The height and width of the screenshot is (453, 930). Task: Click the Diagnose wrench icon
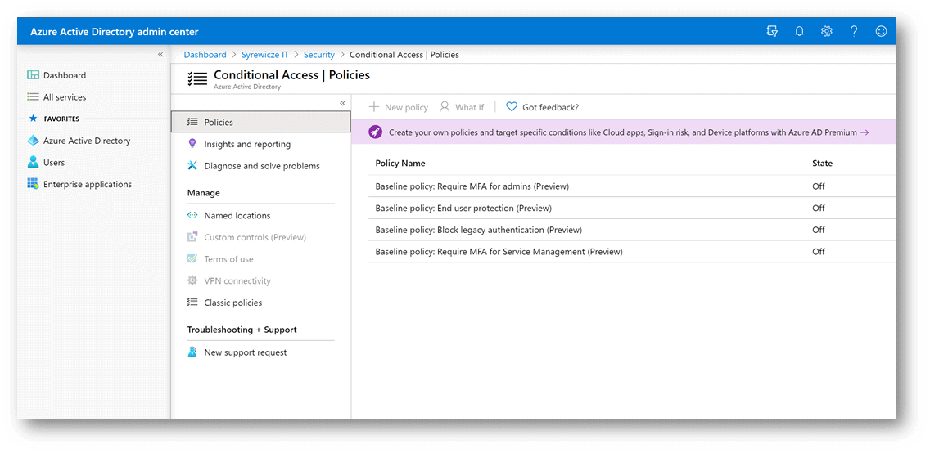(x=192, y=165)
